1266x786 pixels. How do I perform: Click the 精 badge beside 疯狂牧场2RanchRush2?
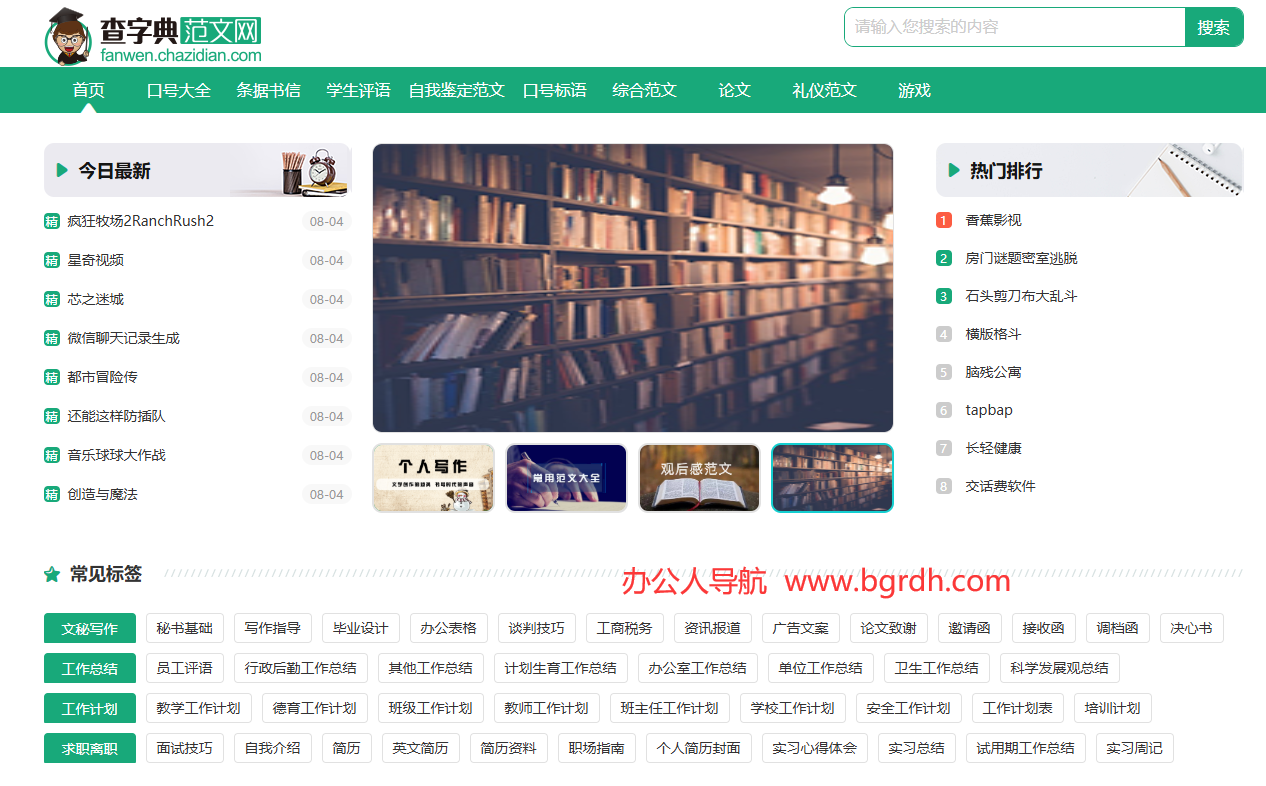(x=51, y=221)
